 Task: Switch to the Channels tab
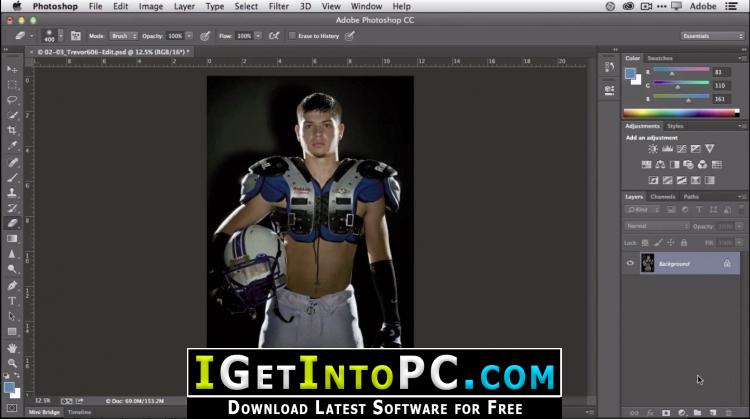(x=662, y=197)
